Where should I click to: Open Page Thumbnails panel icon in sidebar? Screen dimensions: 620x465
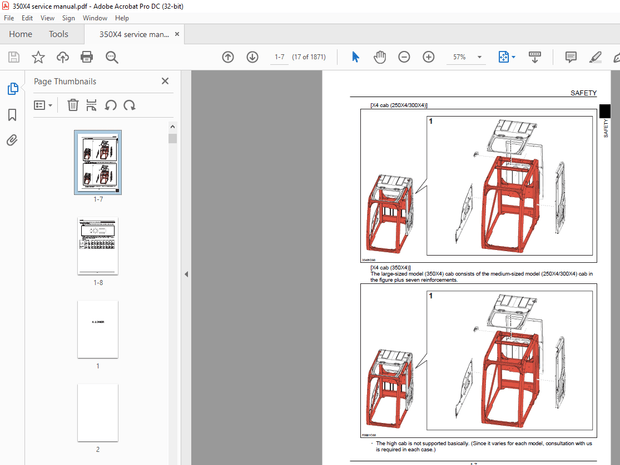(x=13, y=89)
